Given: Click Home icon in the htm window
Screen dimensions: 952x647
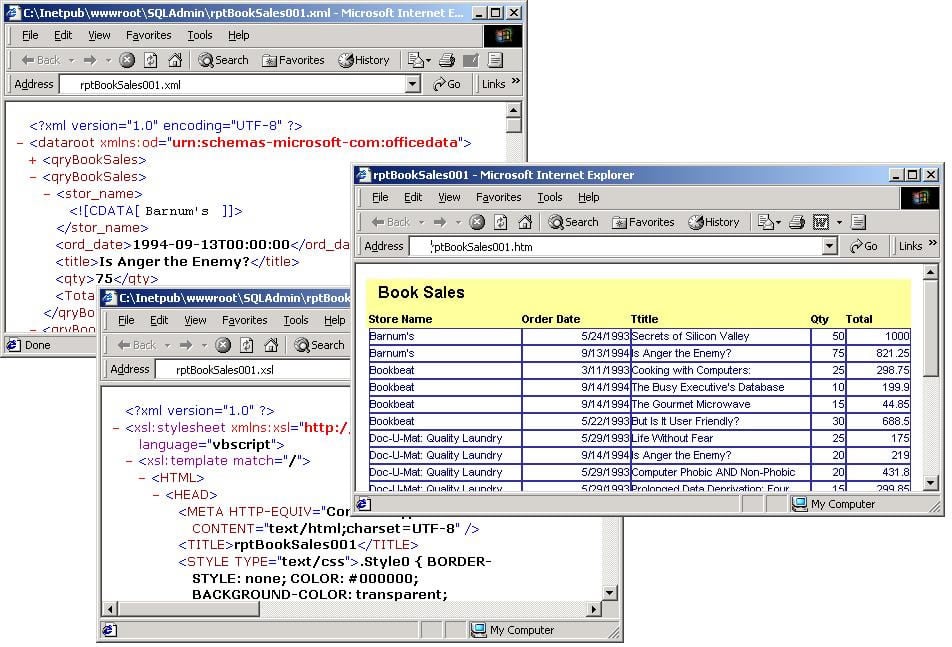Looking at the screenshot, I should (x=525, y=222).
